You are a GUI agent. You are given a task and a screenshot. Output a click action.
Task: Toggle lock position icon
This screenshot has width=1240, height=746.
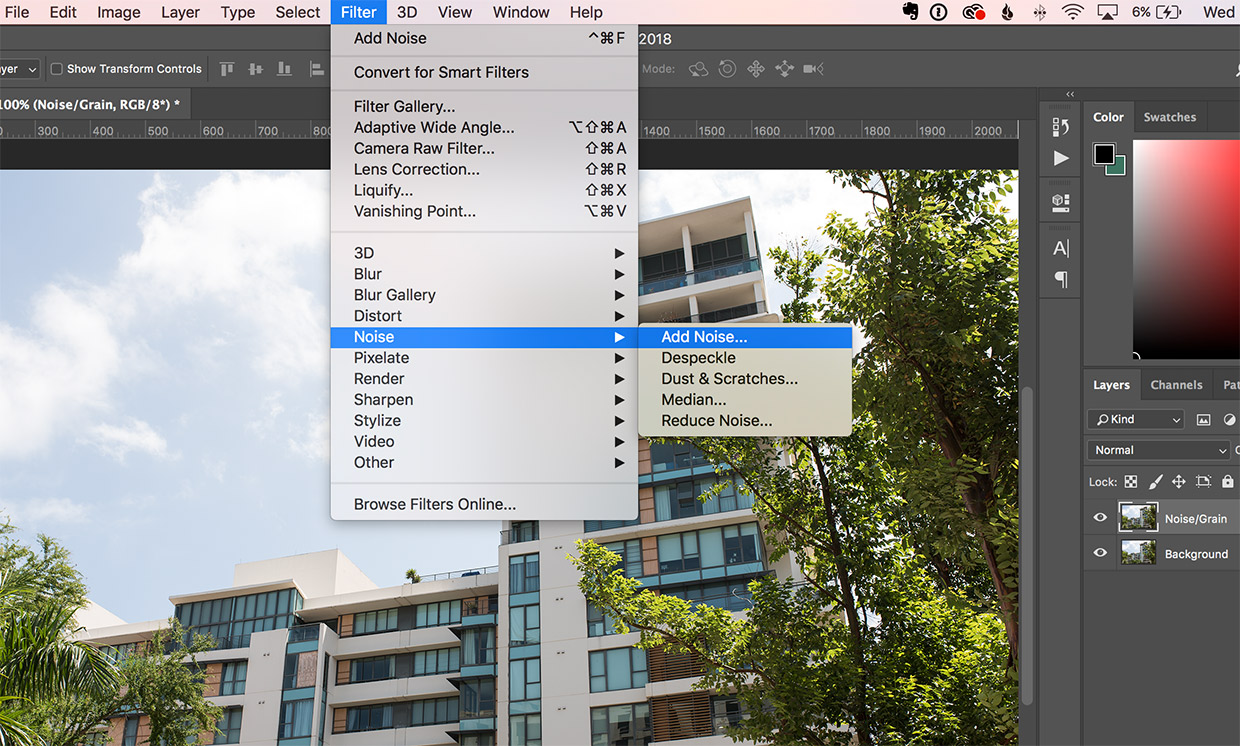pyautogui.click(x=1179, y=481)
